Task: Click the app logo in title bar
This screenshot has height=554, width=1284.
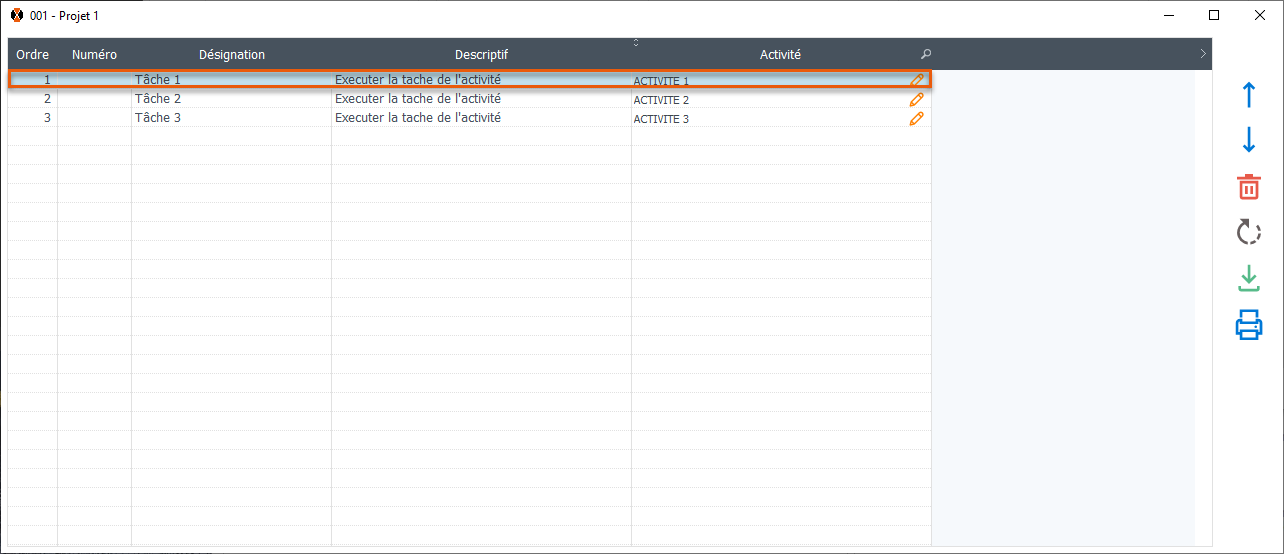Action: [x=17, y=15]
